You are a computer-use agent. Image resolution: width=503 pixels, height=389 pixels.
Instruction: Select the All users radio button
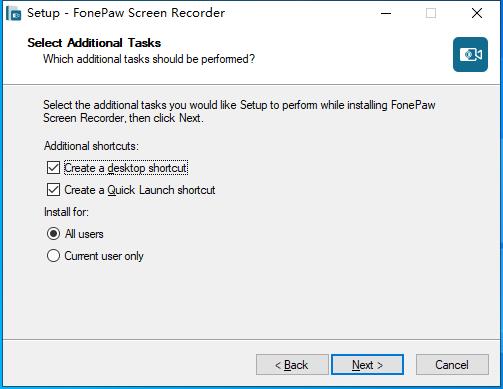(x=53, y=234)
